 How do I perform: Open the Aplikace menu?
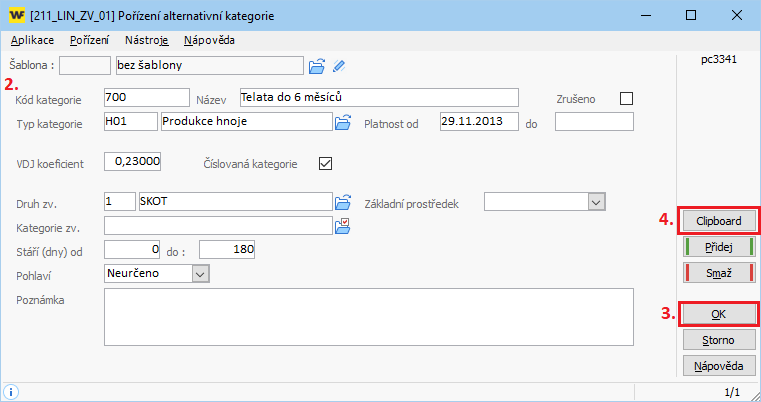point(32,41)
